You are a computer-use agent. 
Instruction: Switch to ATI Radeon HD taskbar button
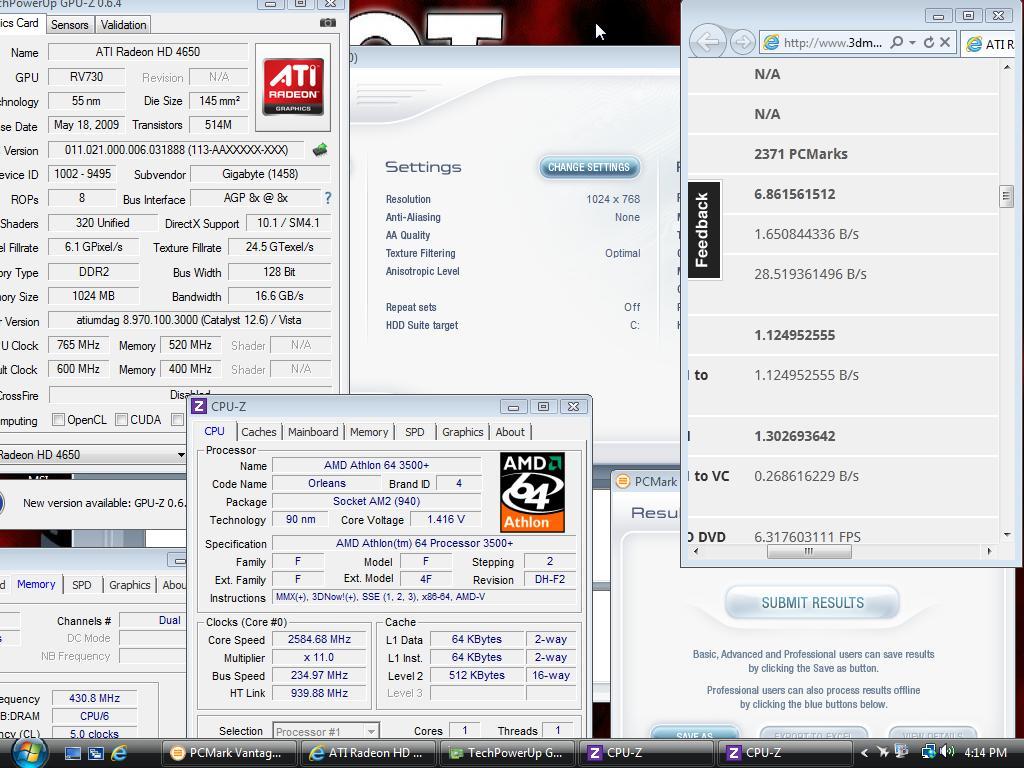coord(366,753)
